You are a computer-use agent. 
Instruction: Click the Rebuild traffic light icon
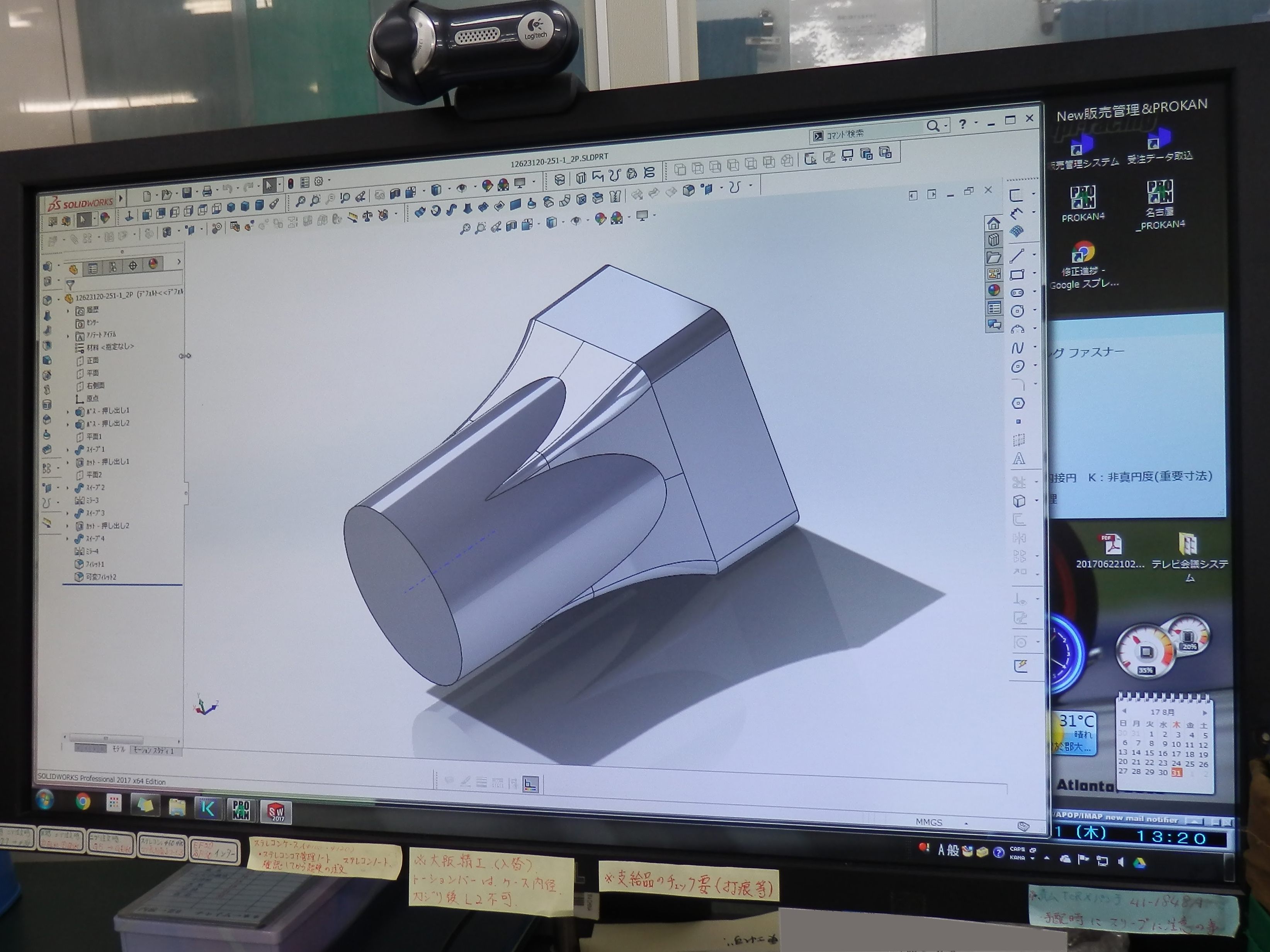click(x=291, y=183)
